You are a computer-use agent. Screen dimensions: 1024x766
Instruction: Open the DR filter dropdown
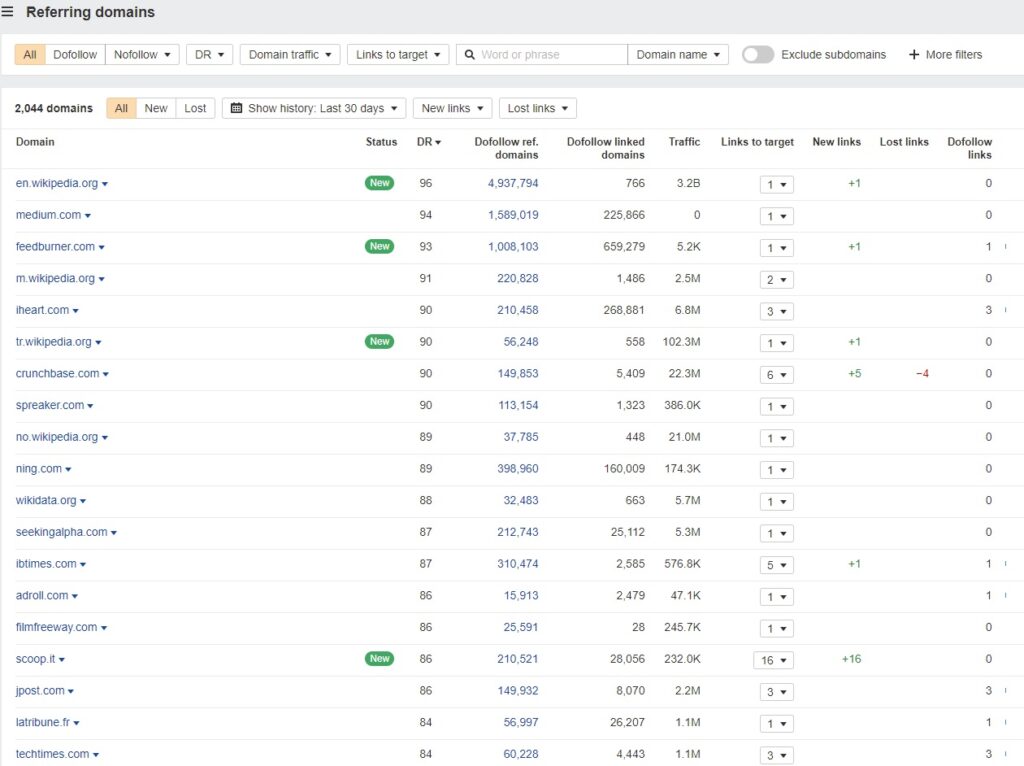click(x=210, y=55)
